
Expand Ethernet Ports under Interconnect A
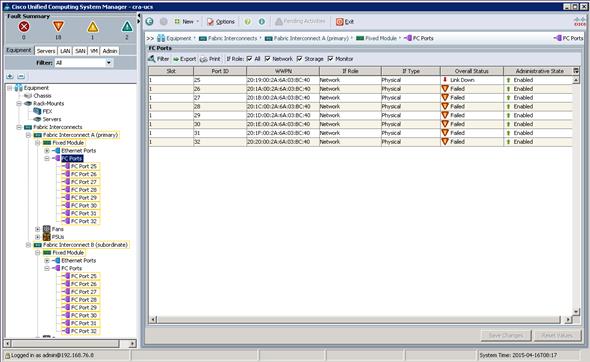47,151
